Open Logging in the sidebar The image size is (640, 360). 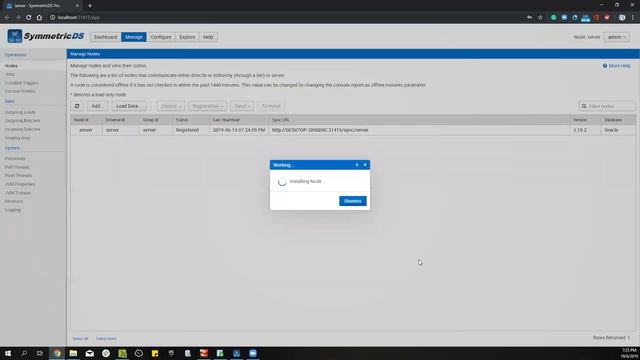tap(13, 210)
